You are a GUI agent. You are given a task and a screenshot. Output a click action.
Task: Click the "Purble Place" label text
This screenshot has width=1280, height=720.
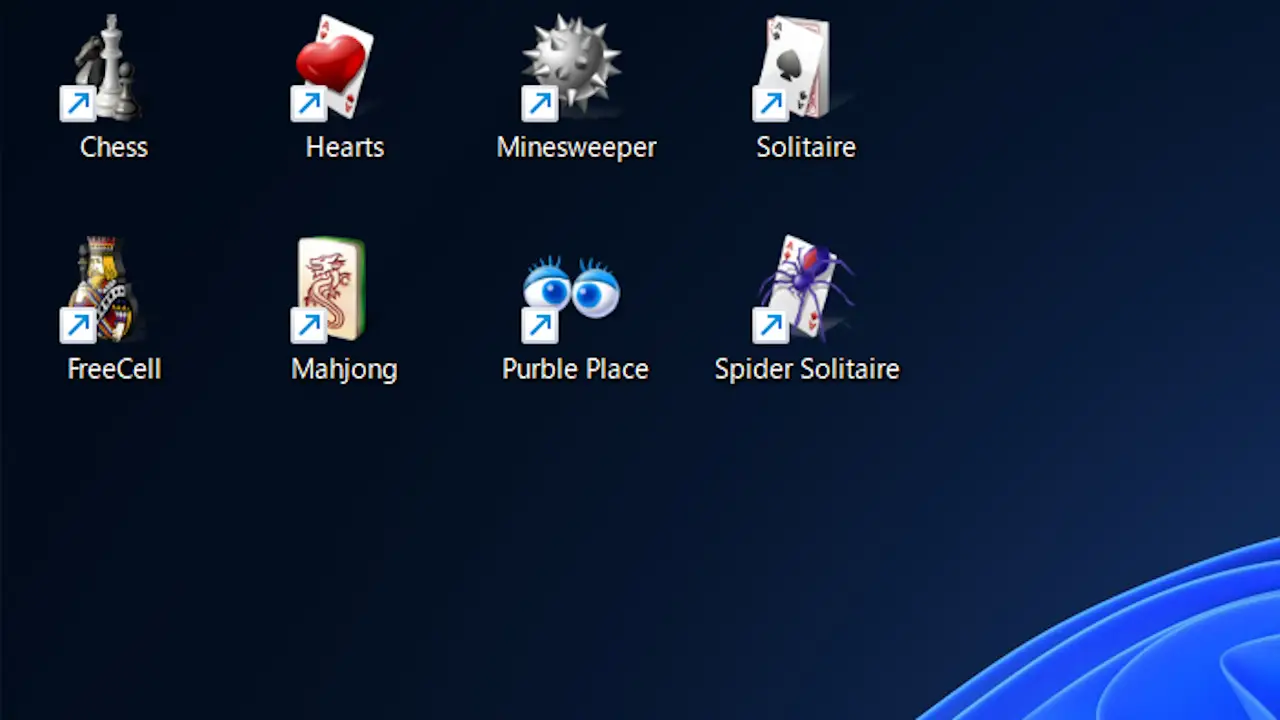point(575,369)
